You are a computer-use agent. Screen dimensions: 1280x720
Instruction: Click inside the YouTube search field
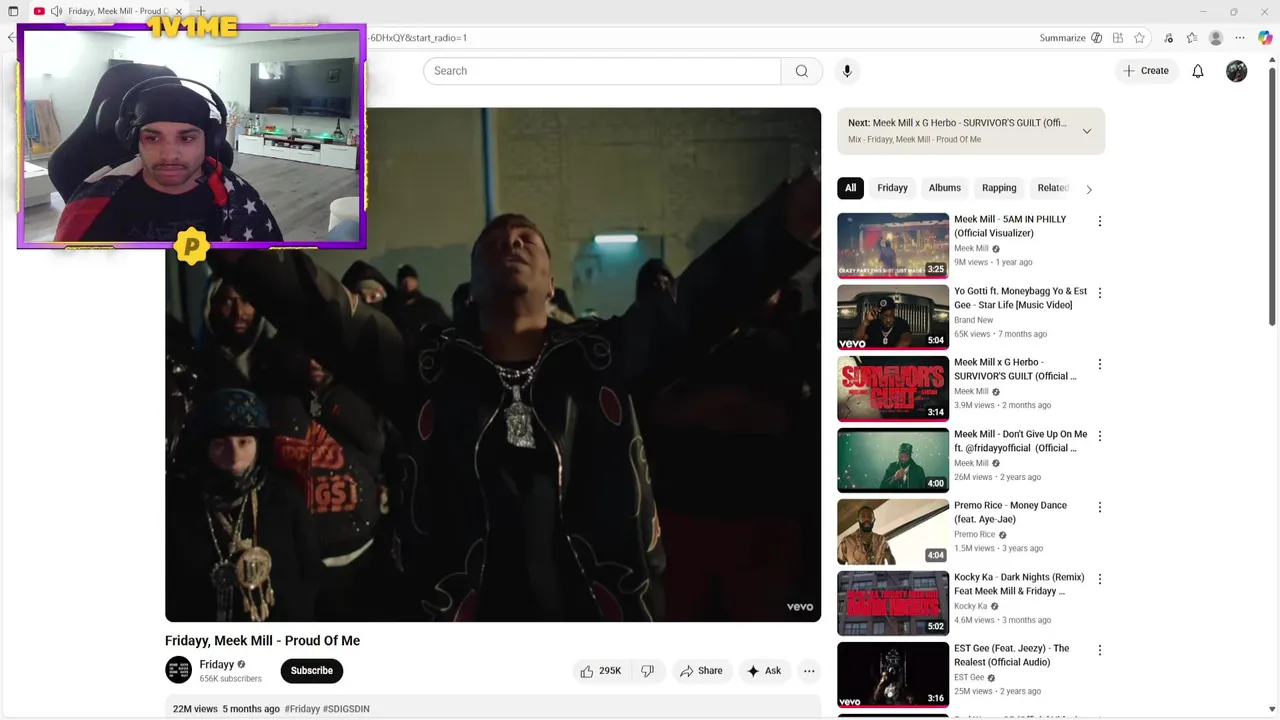[602, 71]
